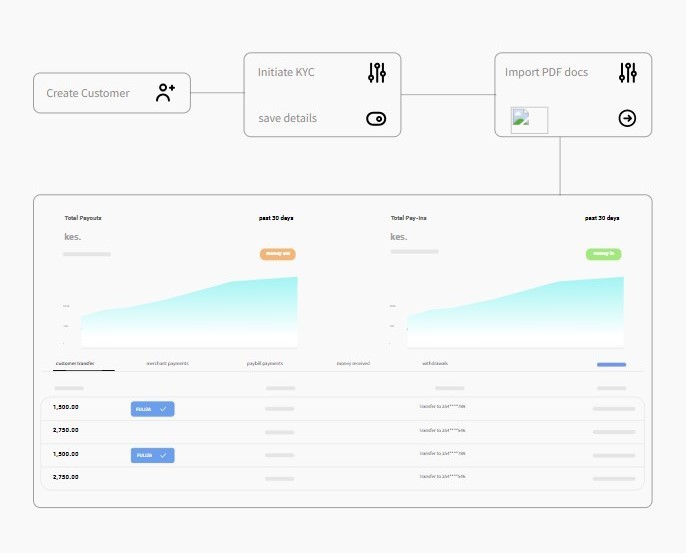Switch to the merchant payments tab
The height and width of the screenshot is (553, 686).
coord(167,363)
